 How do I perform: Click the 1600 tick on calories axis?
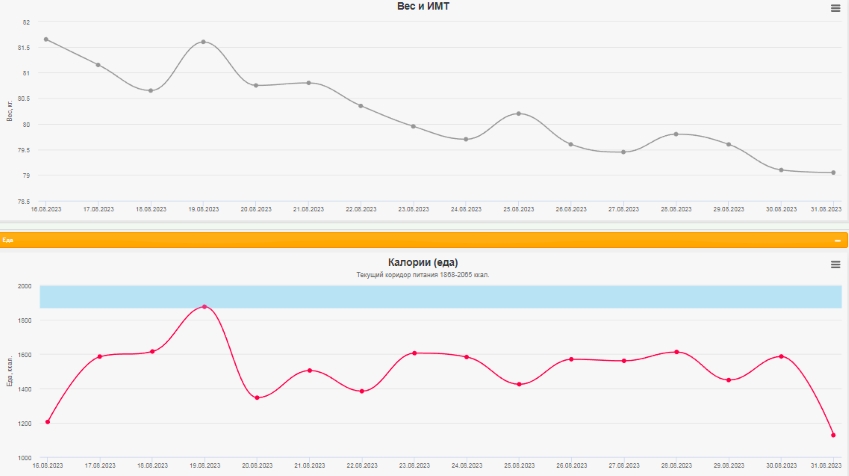(x=25, y=355)
